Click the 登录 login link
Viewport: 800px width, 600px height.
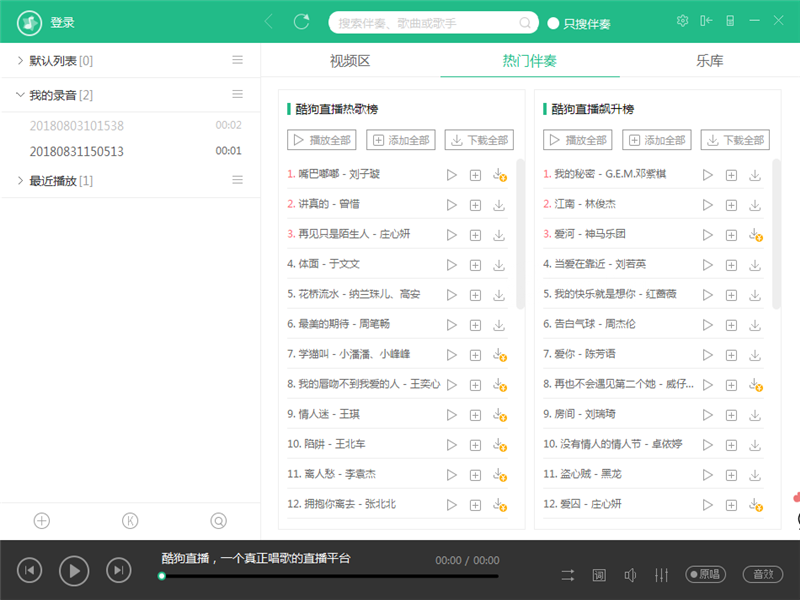[62, 22]
